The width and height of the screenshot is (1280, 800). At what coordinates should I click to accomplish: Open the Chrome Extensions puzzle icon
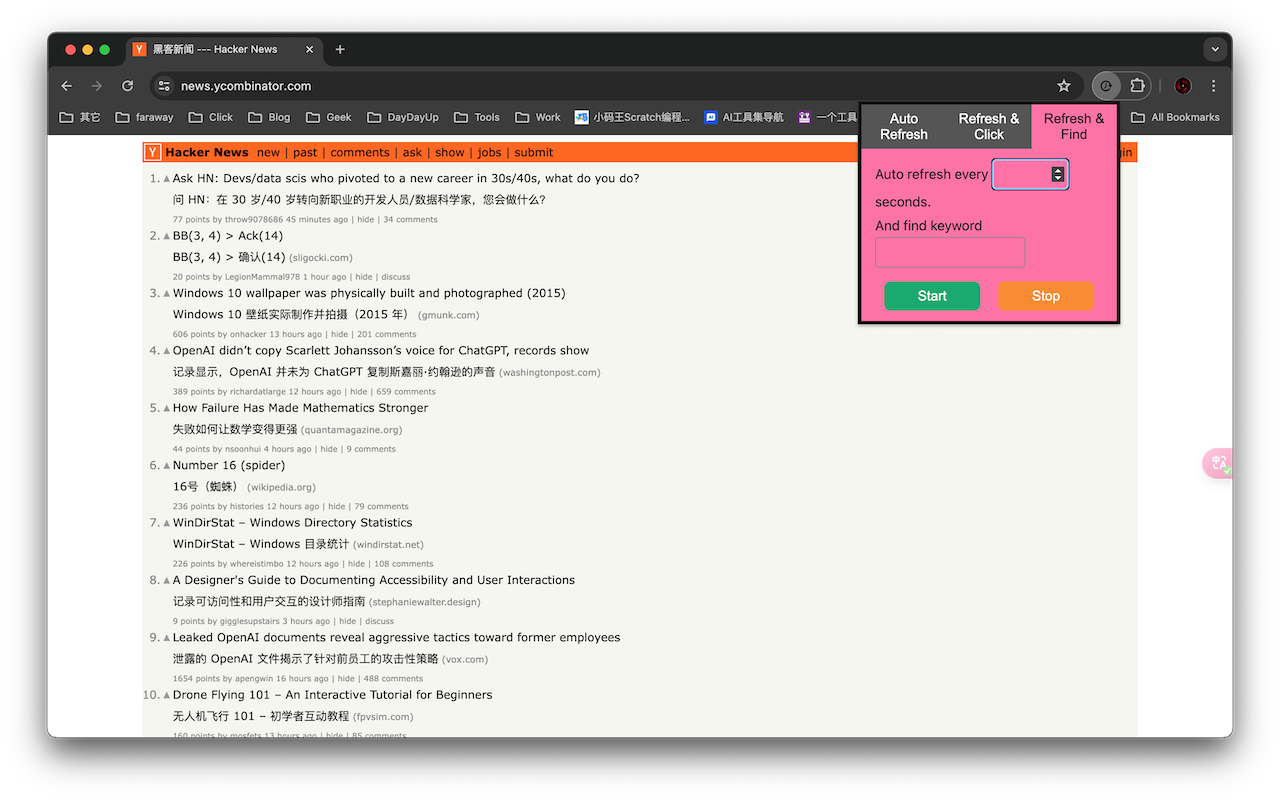click(x=1137, y=86)
